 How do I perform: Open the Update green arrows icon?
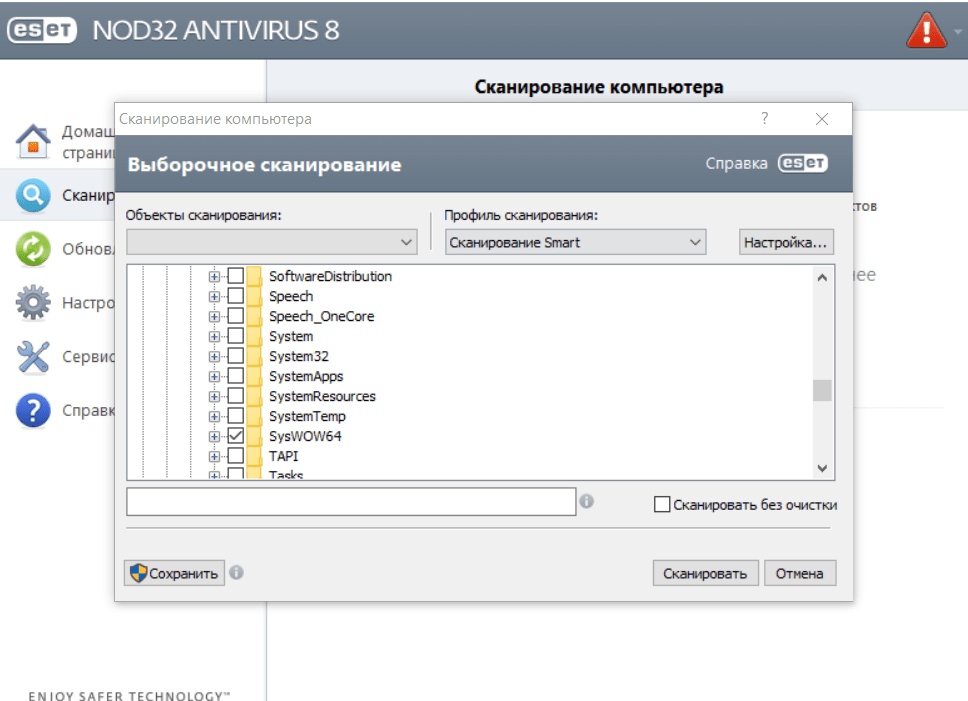[33, 249]
